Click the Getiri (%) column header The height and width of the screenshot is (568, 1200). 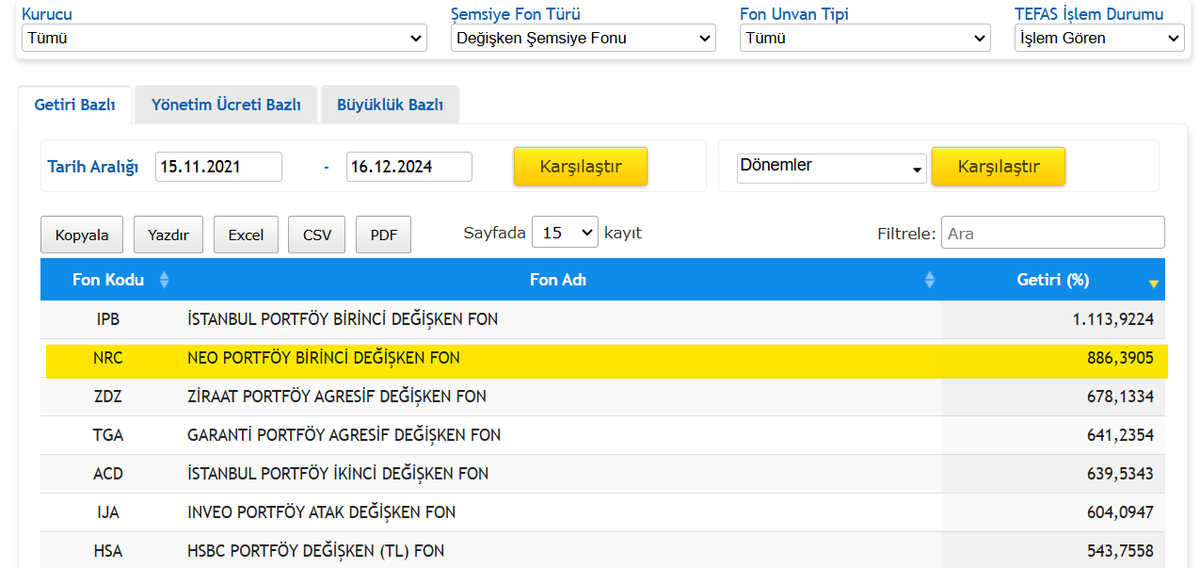click(1053, 280)
